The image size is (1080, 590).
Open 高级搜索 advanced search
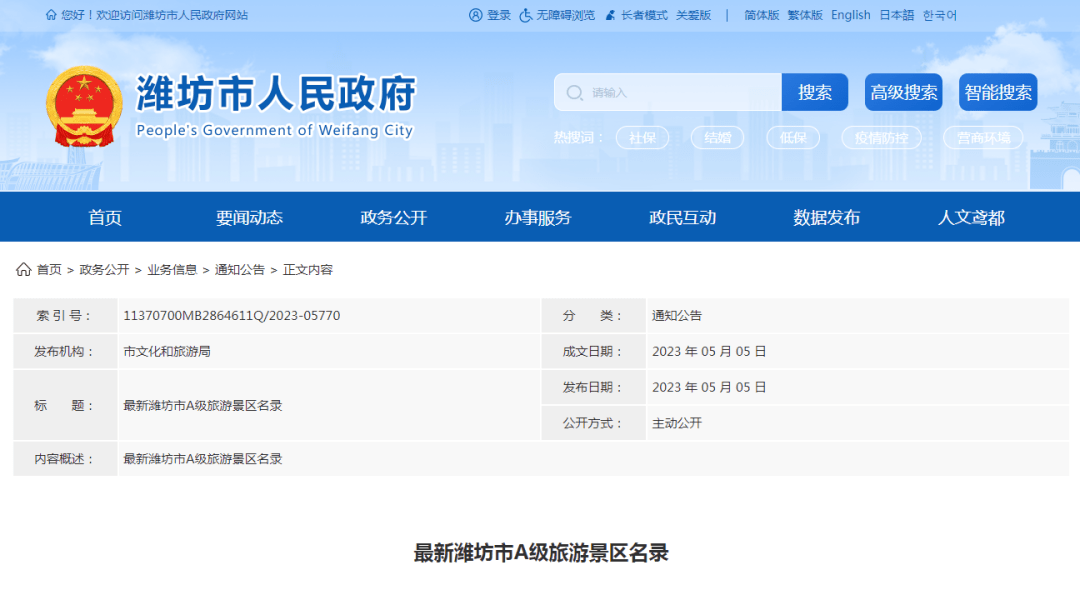point(903,92)
